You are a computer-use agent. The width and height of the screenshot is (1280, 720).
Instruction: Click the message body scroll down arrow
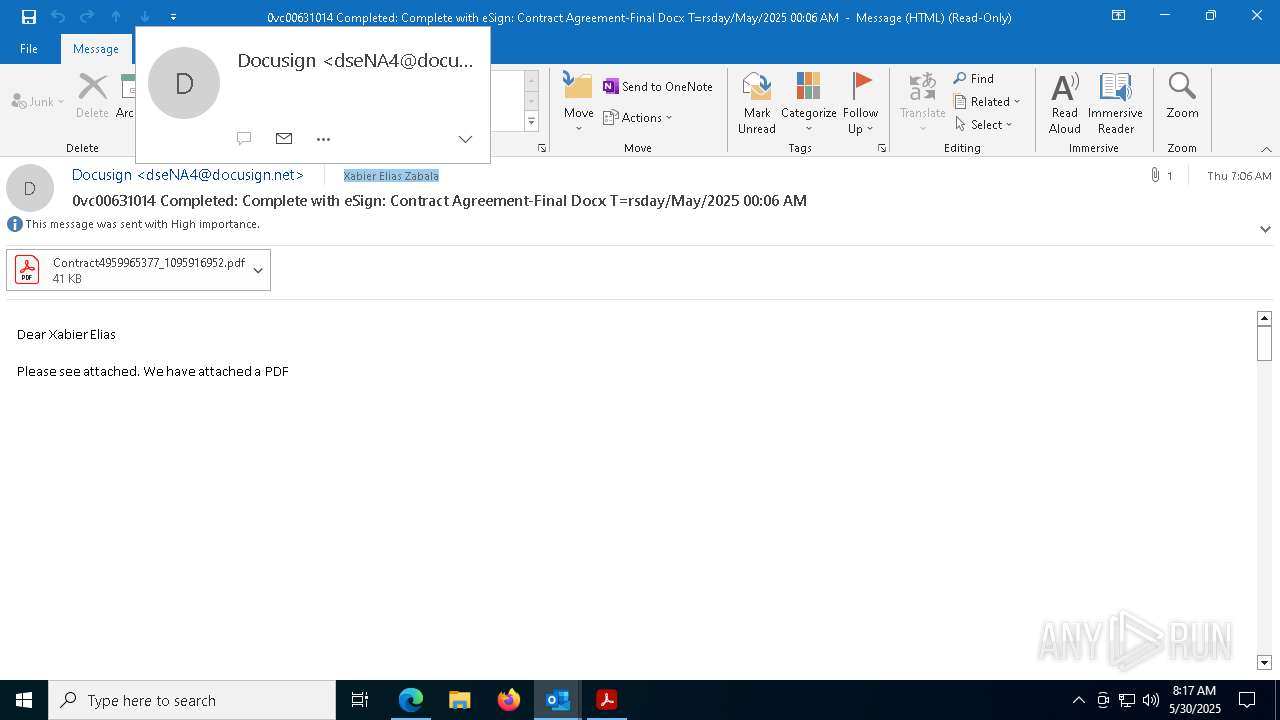pyautogui.click(x=1264, y=663)
